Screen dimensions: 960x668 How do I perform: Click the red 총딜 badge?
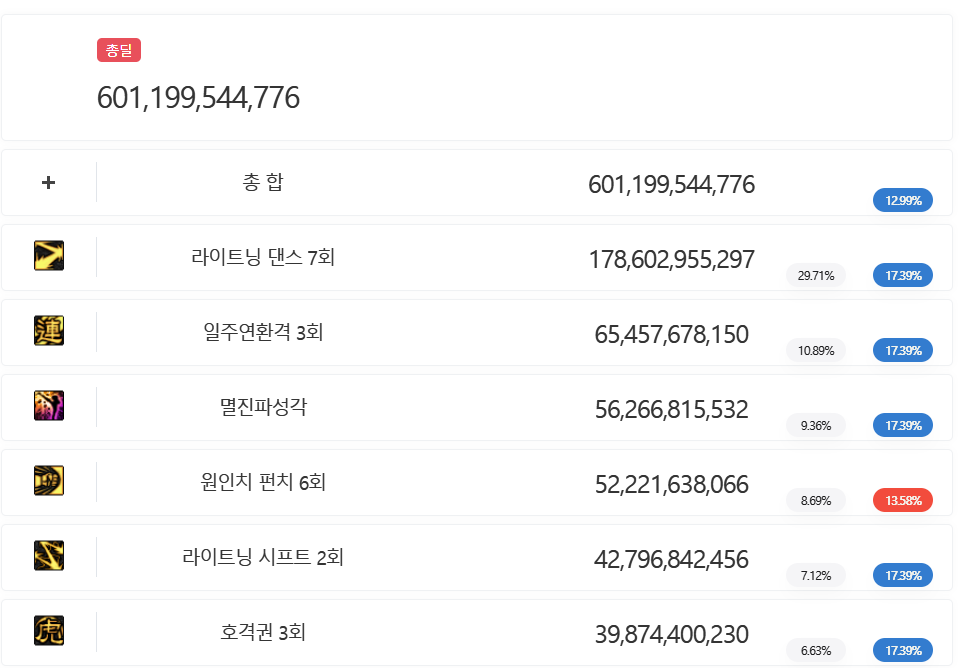pos(119,50)
